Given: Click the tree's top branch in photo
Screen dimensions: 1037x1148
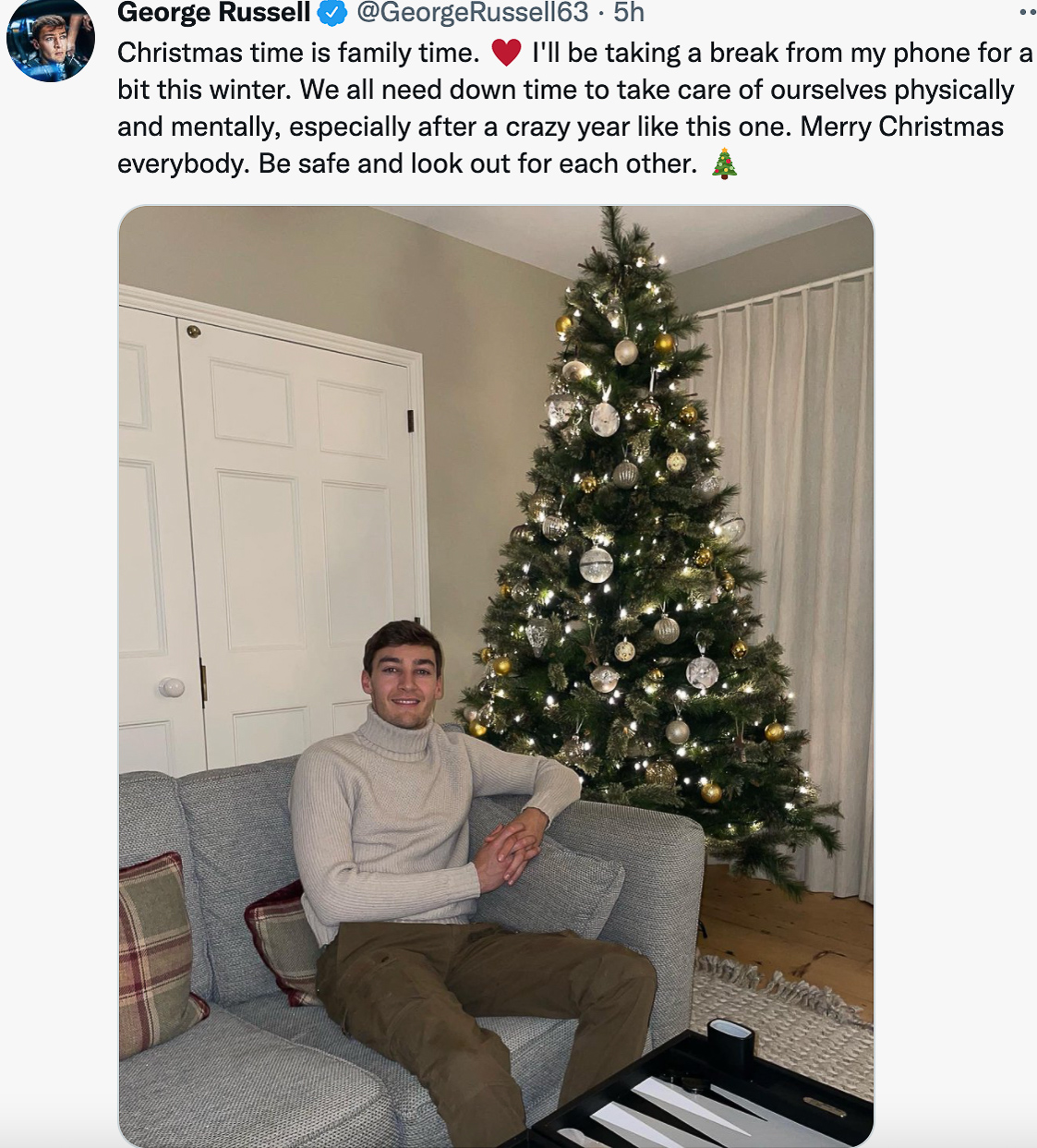Looking at the screenshot, I should pyautogui.click(x=612, y=236).
